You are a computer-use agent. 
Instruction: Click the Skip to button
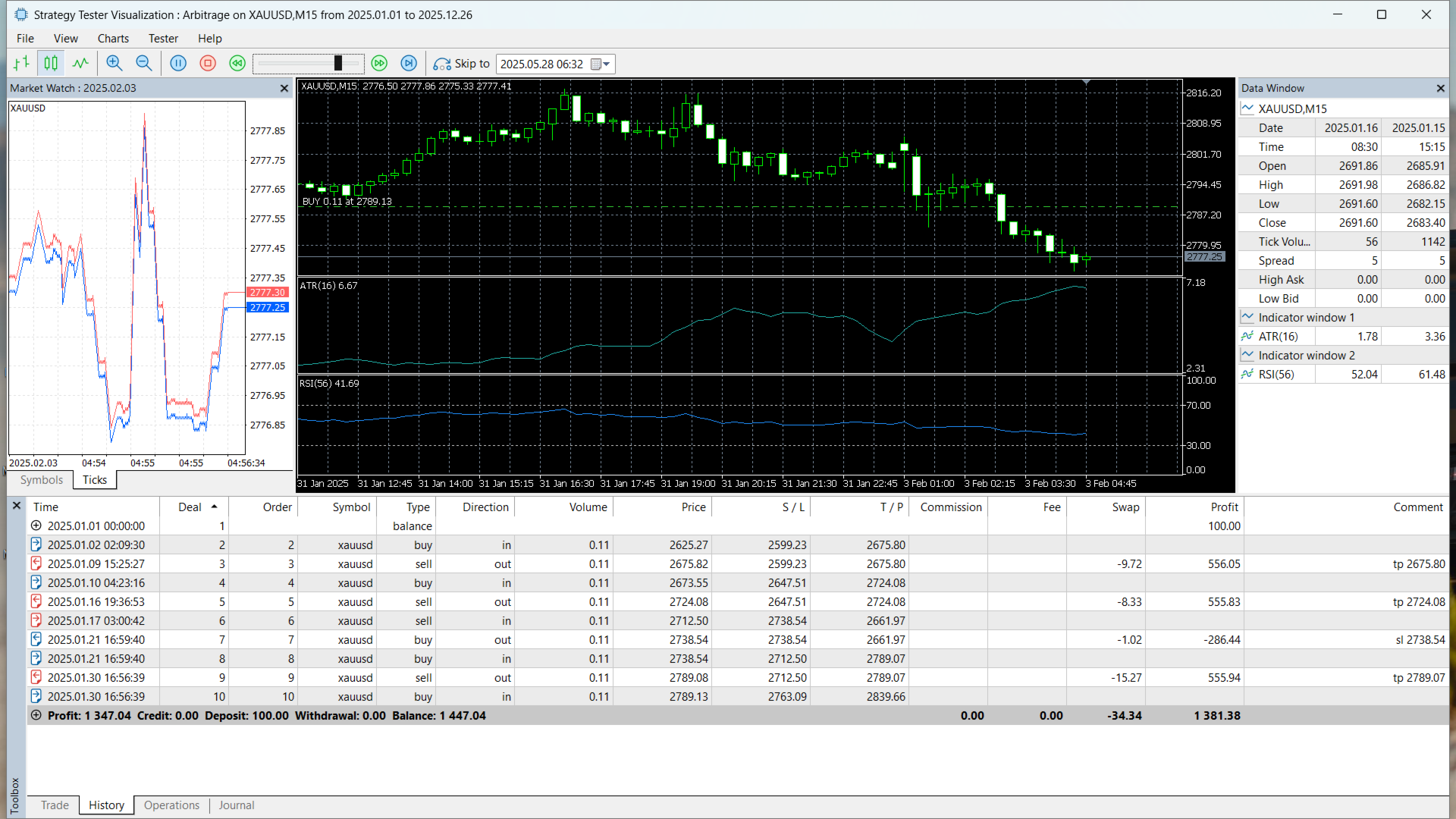(461, 64)
